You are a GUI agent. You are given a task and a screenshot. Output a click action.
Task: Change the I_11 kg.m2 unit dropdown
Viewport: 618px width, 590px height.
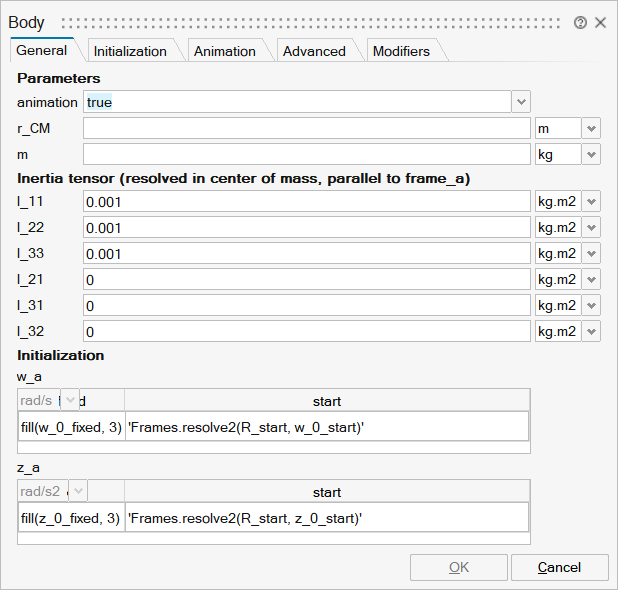point(591,202)
